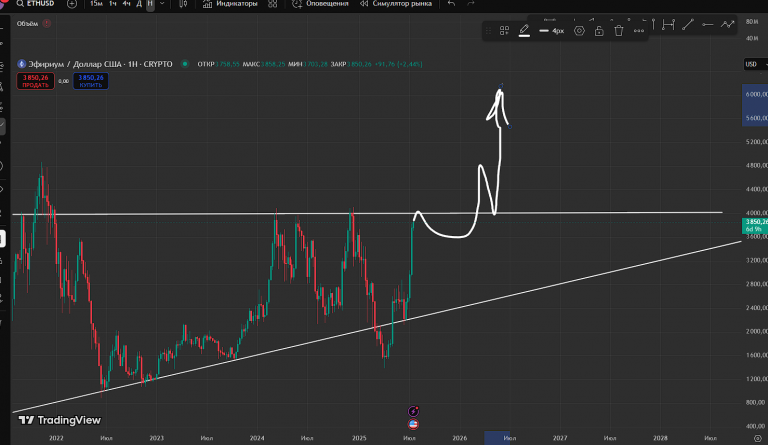Select the 1ч timeframe

(113, 3)
